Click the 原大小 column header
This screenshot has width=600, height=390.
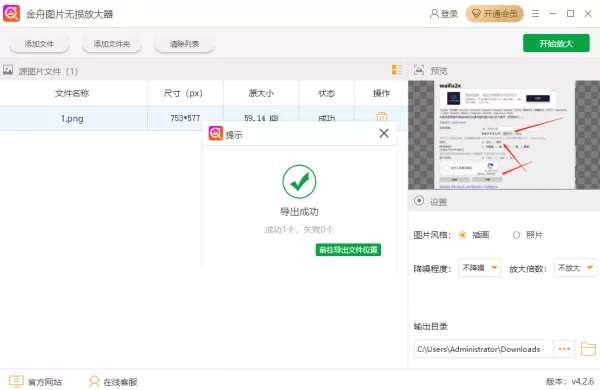pyautogui.click(x=261, y=93)
